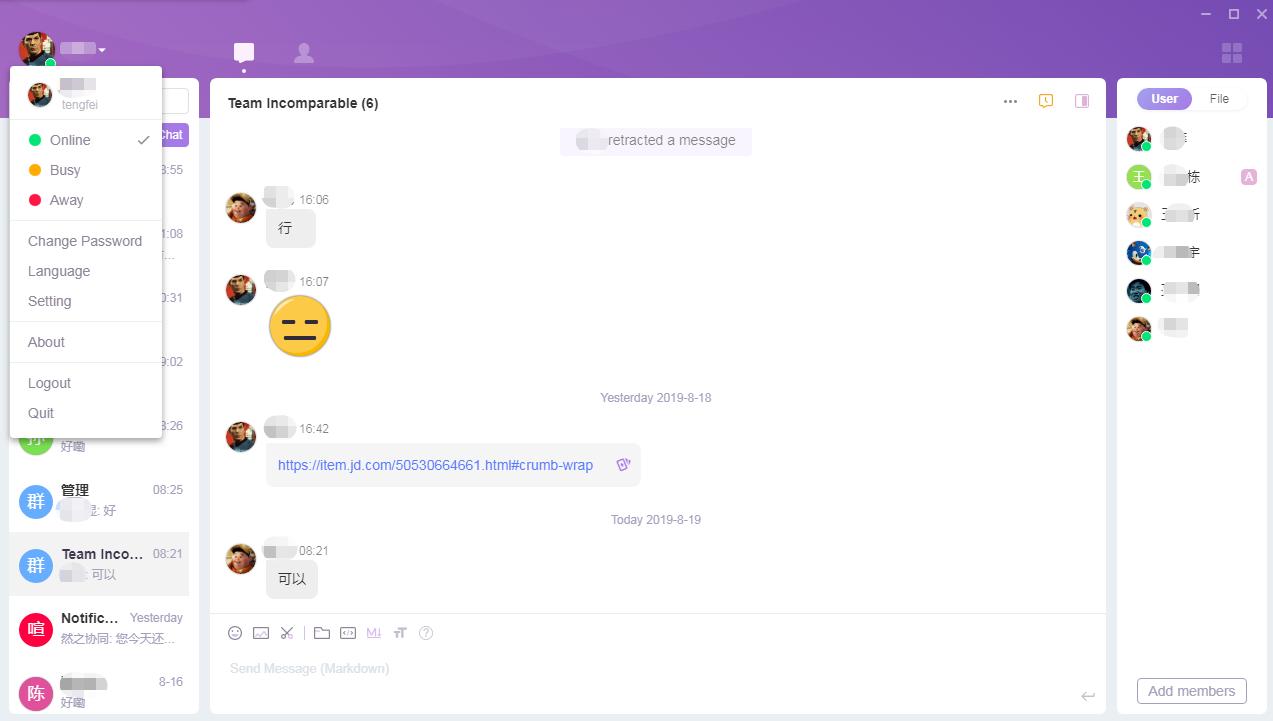Click the Add members button
Viewport: 1273px width, 721px height.
[x=1191, y=691]
